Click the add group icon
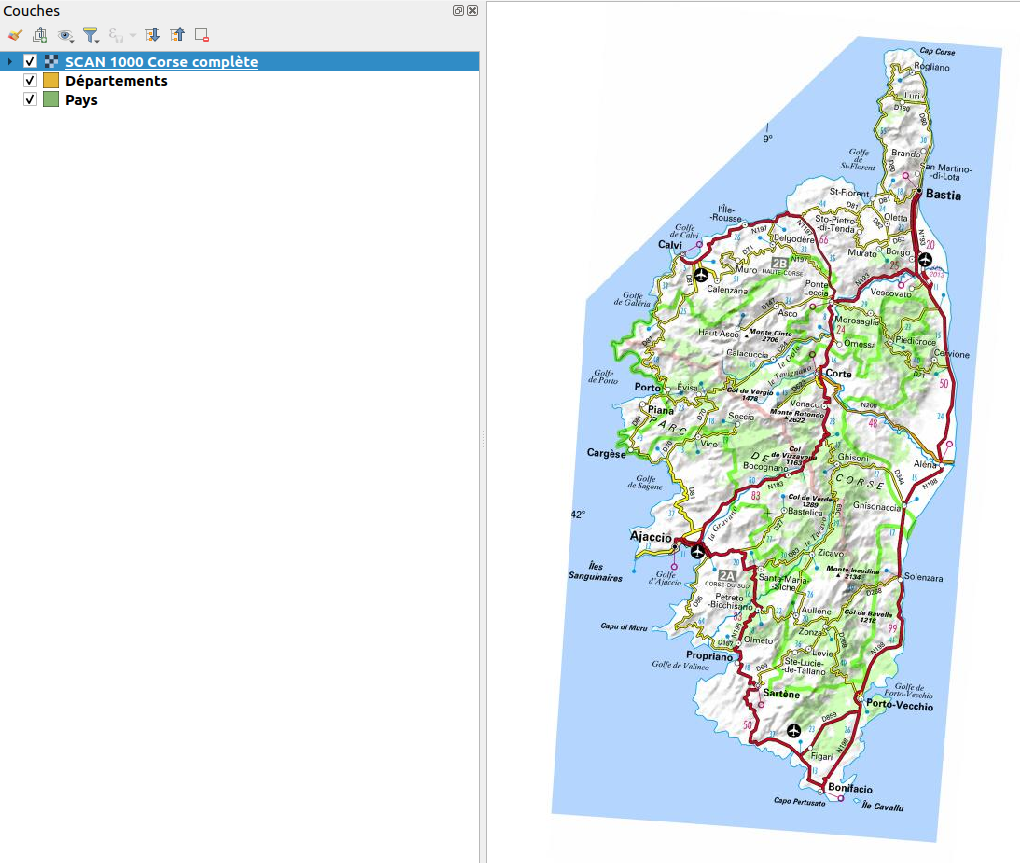 point(40,35)
